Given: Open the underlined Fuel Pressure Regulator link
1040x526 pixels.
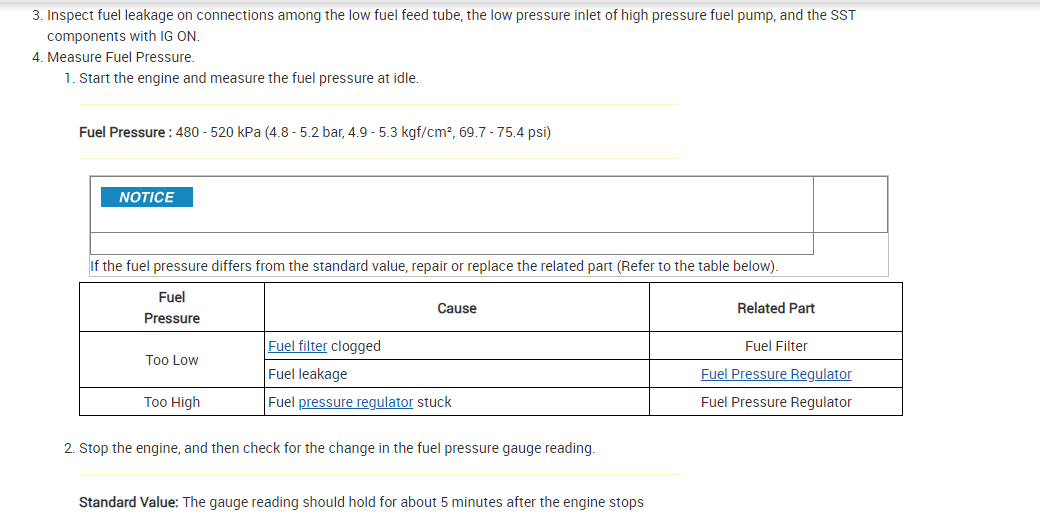Looking at the screenshot, I should pyautogui.click(x=776, y=374).
